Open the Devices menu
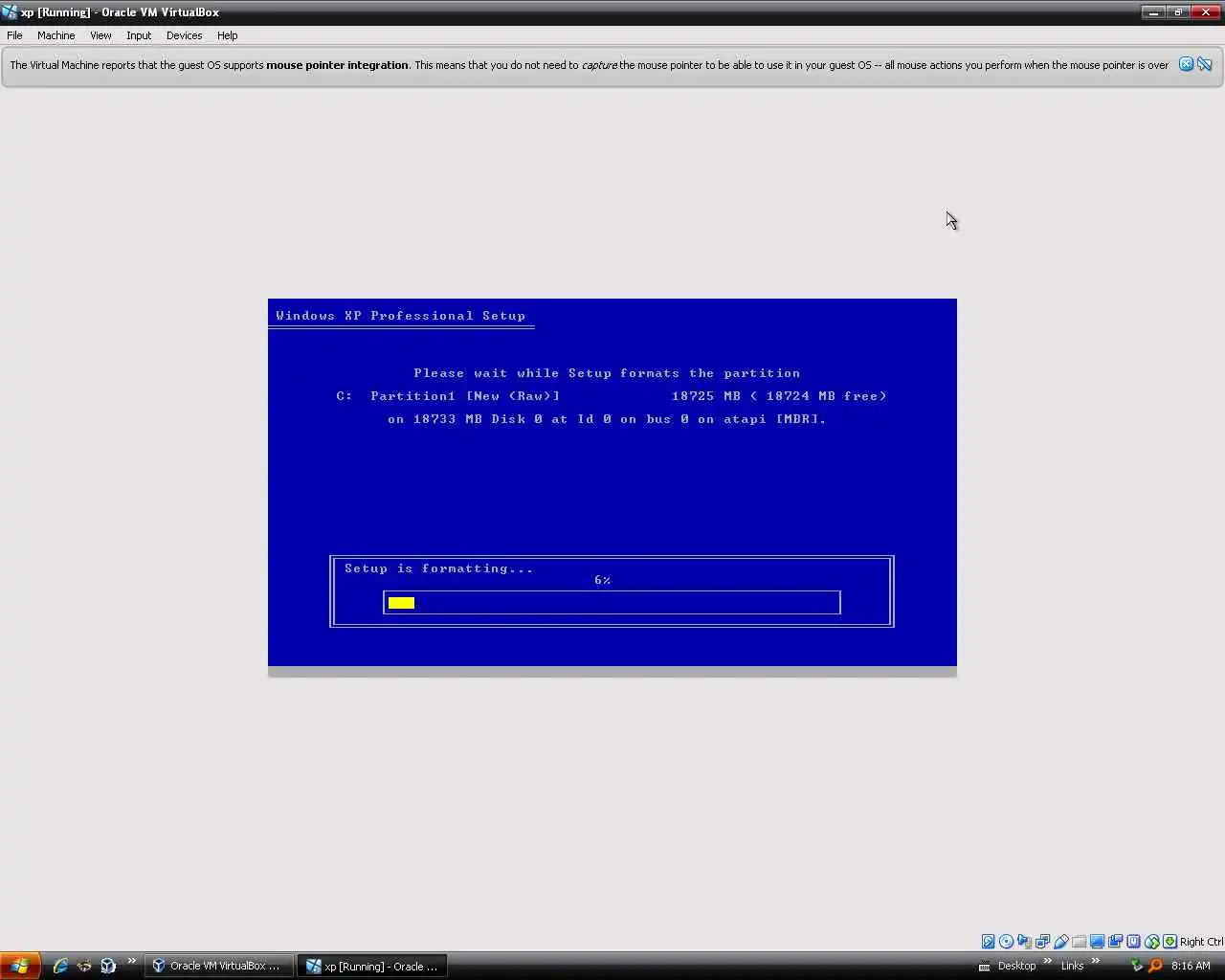 184,35
